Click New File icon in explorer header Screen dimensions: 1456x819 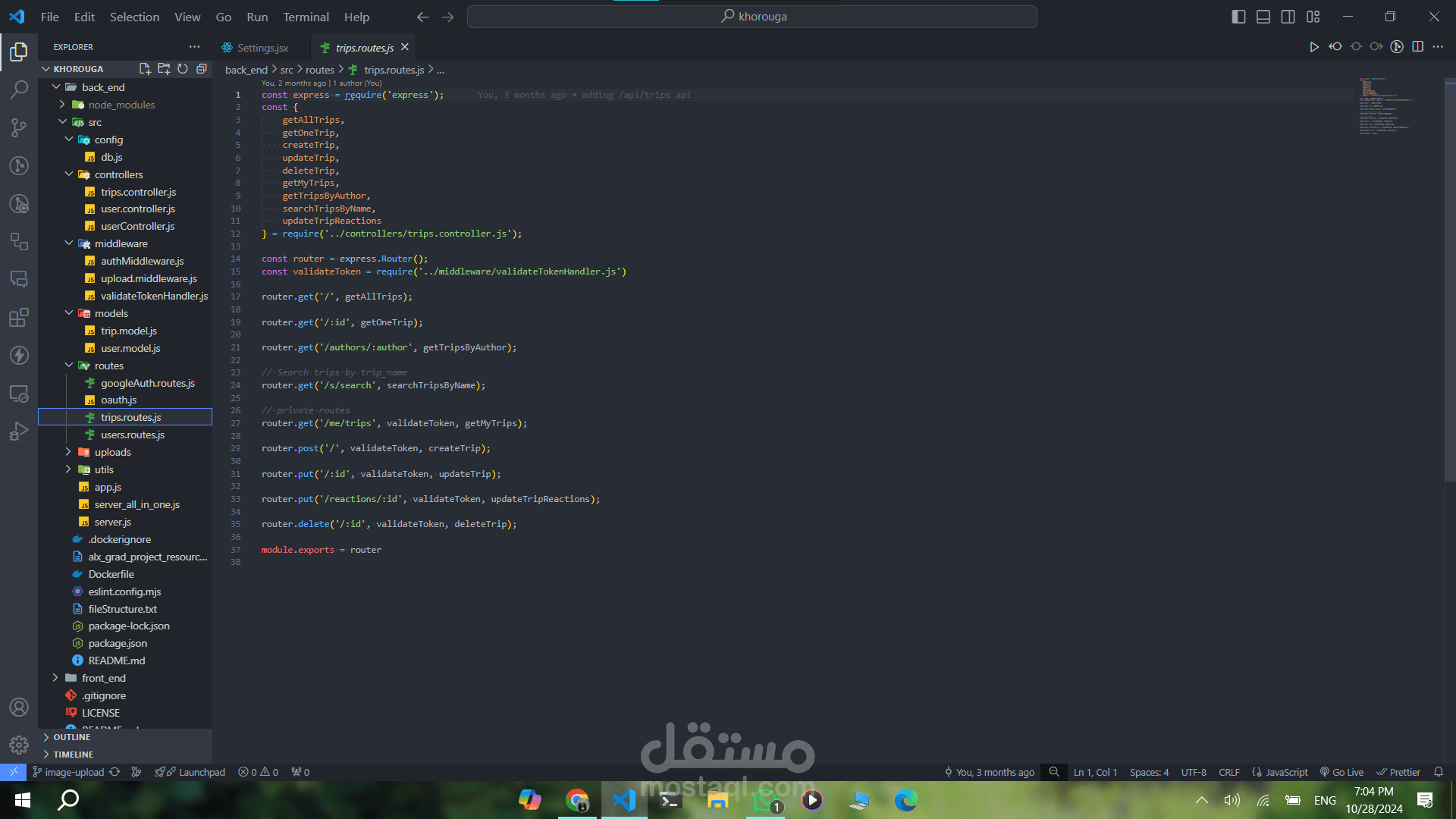(145, 69)
